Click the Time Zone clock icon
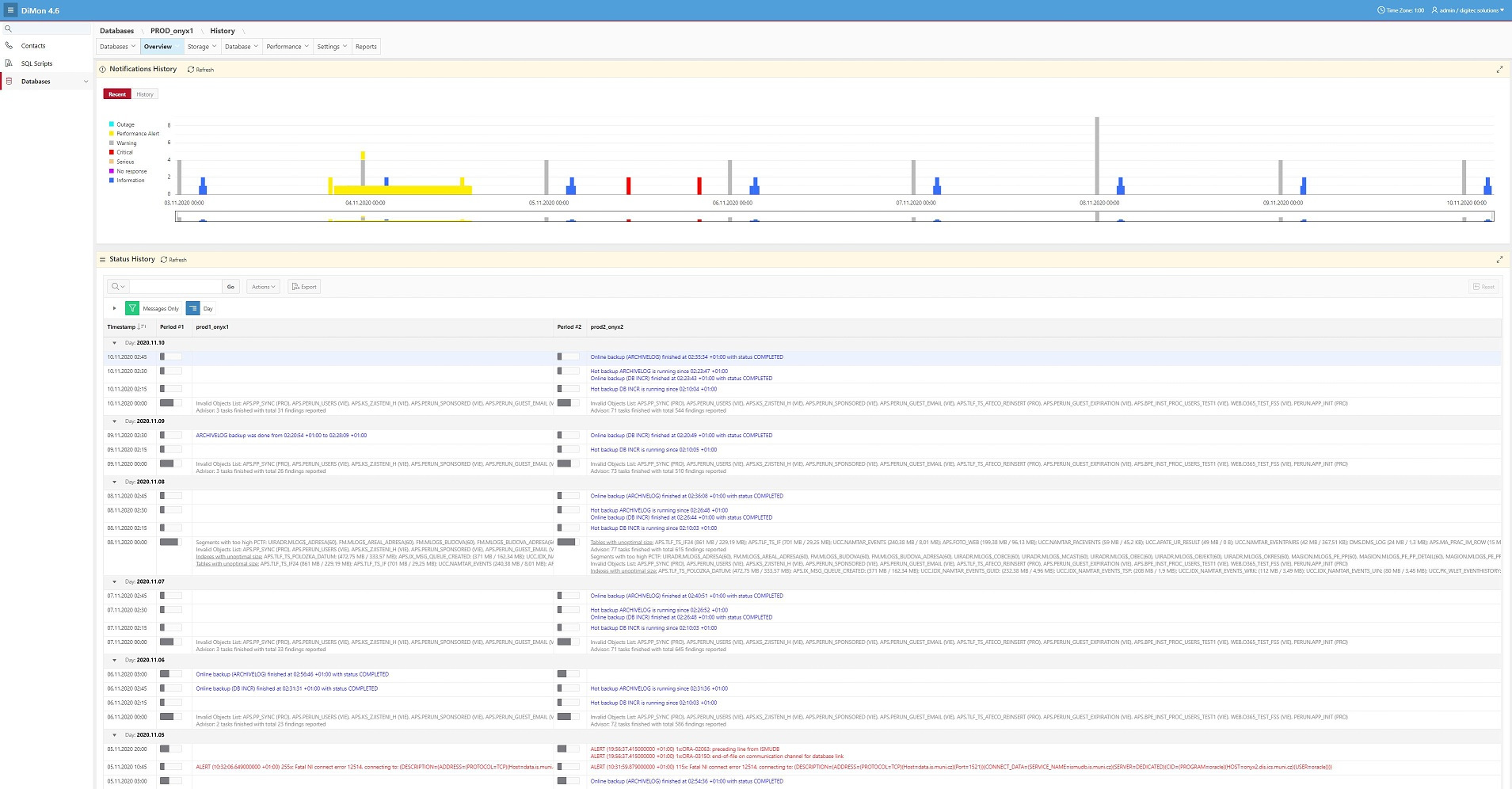This screenshot has width=1512, height=789. click(x=1381, y=10)
